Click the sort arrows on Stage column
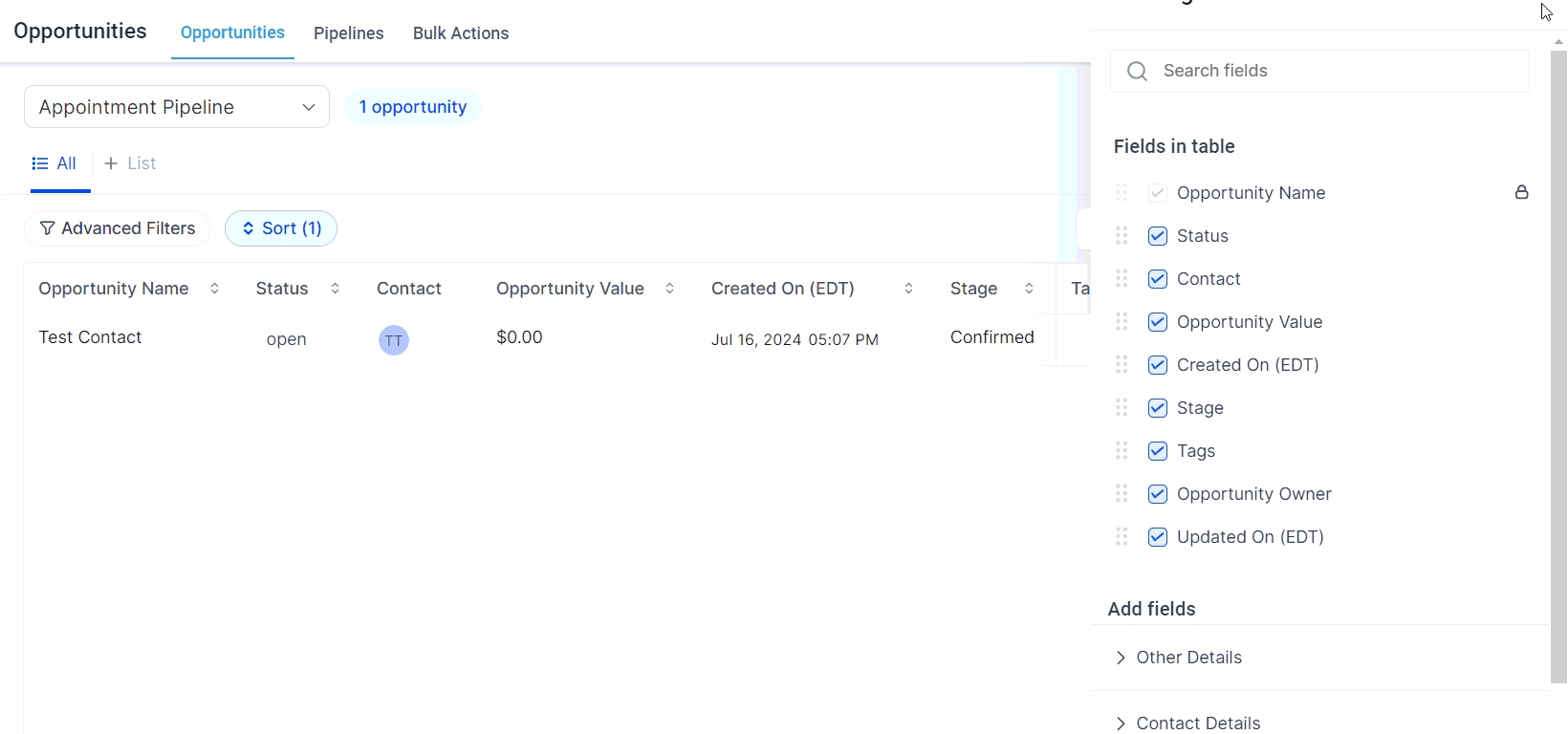This screenshot has height=734, width=1568. click(1030, 289)
